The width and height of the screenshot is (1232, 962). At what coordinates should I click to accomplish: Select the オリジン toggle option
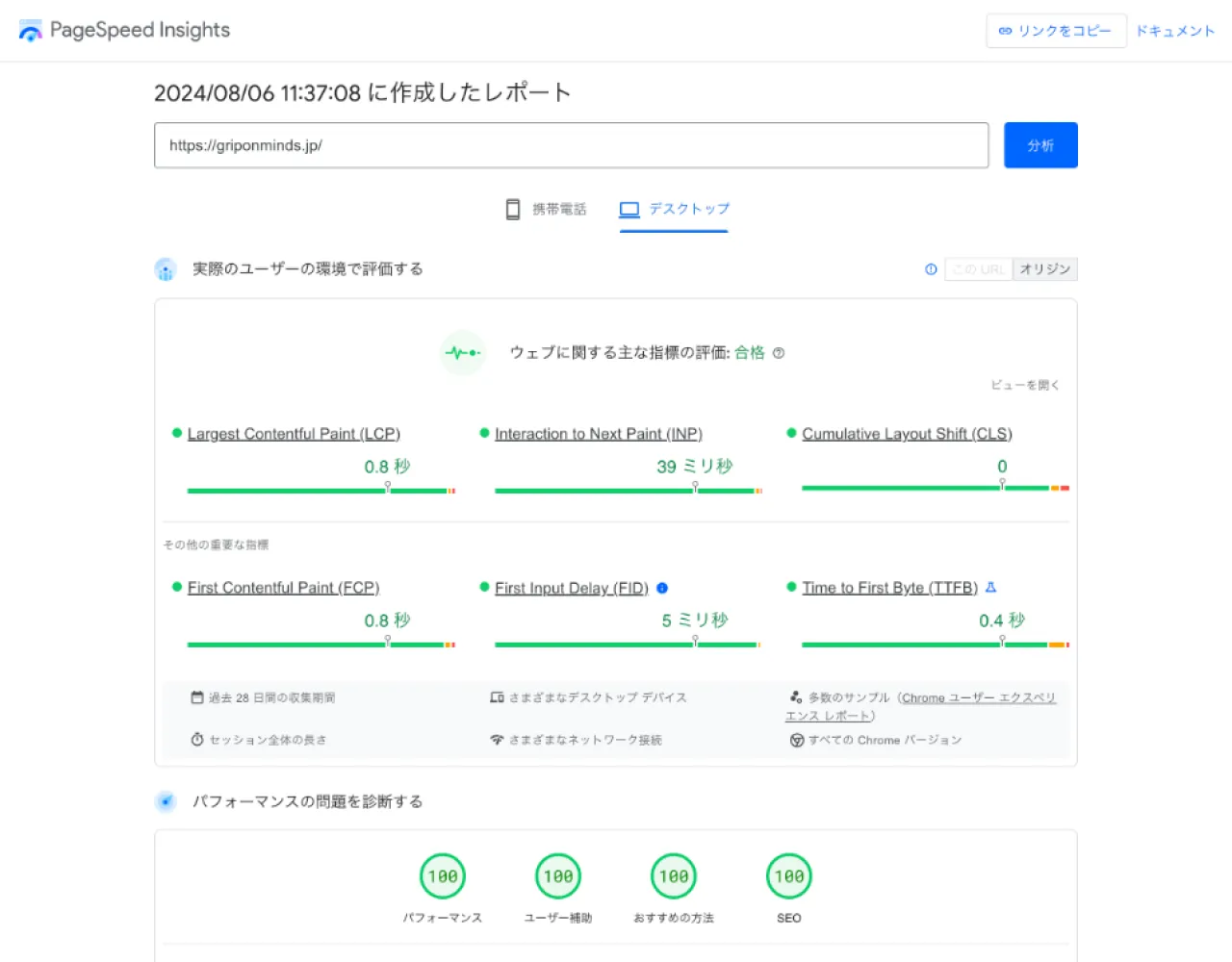click(x=1045, y=269)
